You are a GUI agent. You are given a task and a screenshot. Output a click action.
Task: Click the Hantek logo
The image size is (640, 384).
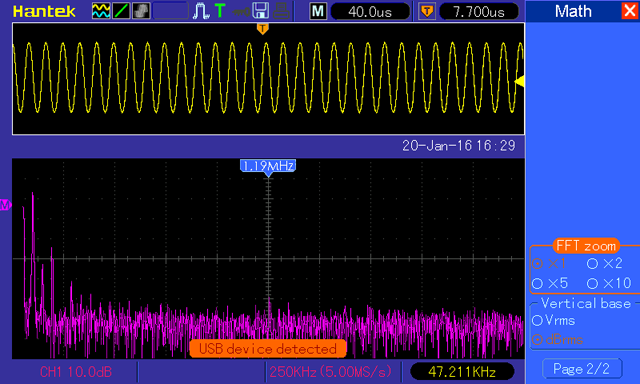tap(44, 11)
